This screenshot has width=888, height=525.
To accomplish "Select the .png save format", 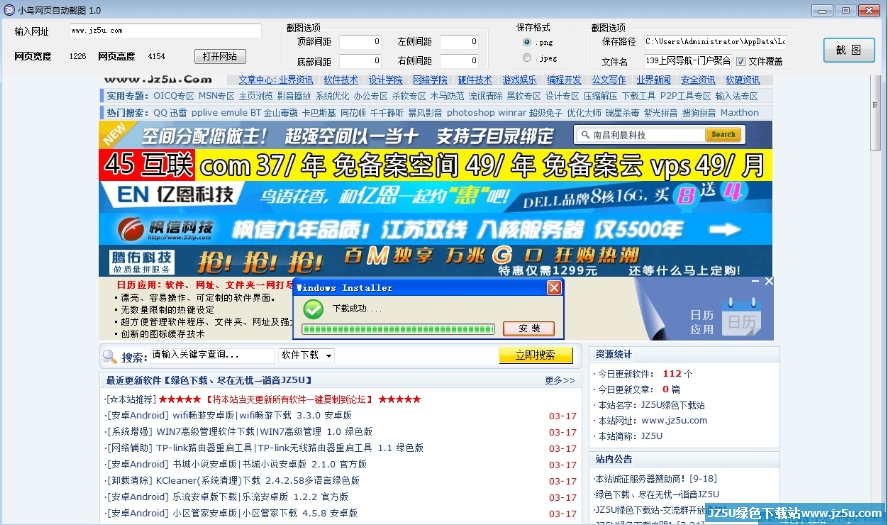I will [527, 42].
